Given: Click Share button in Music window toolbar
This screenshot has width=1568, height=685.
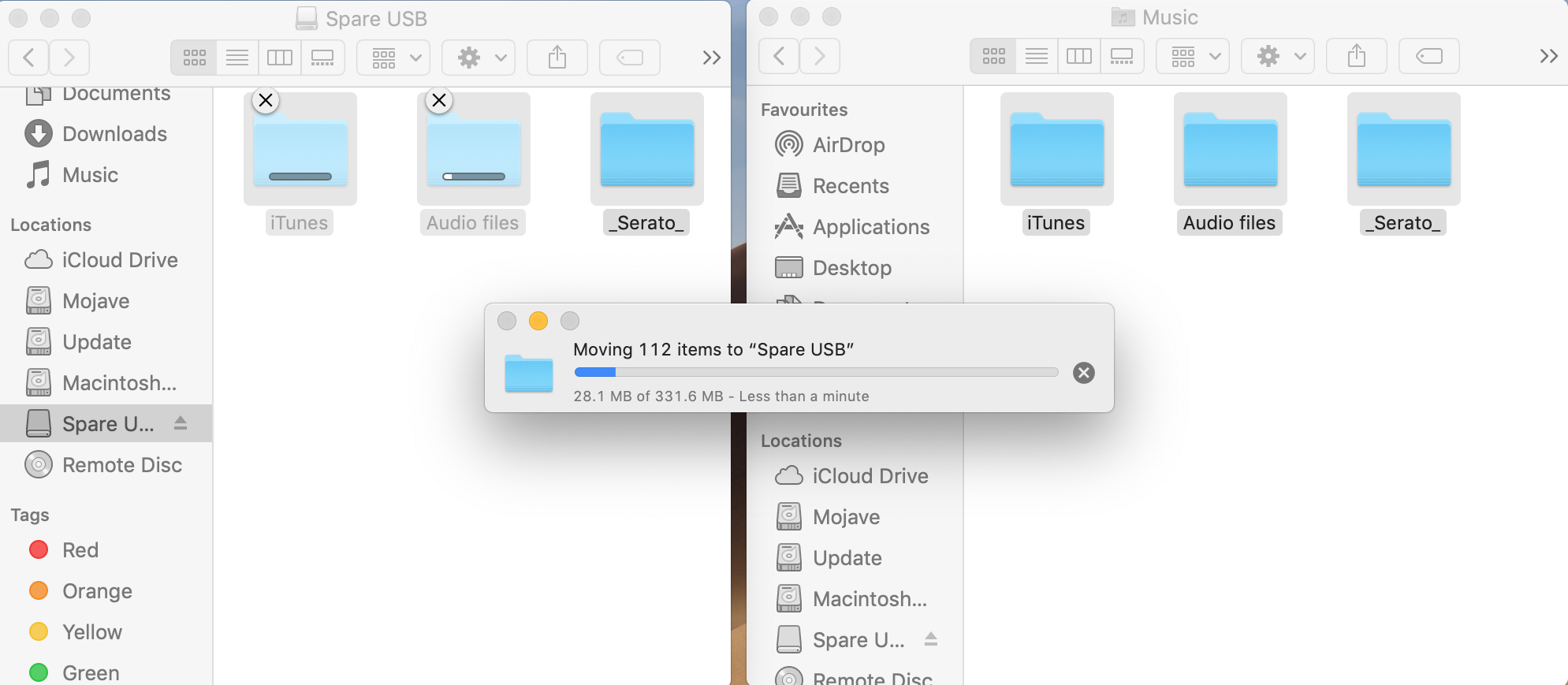Looking at the screenshot, I should pos(1356,56).
